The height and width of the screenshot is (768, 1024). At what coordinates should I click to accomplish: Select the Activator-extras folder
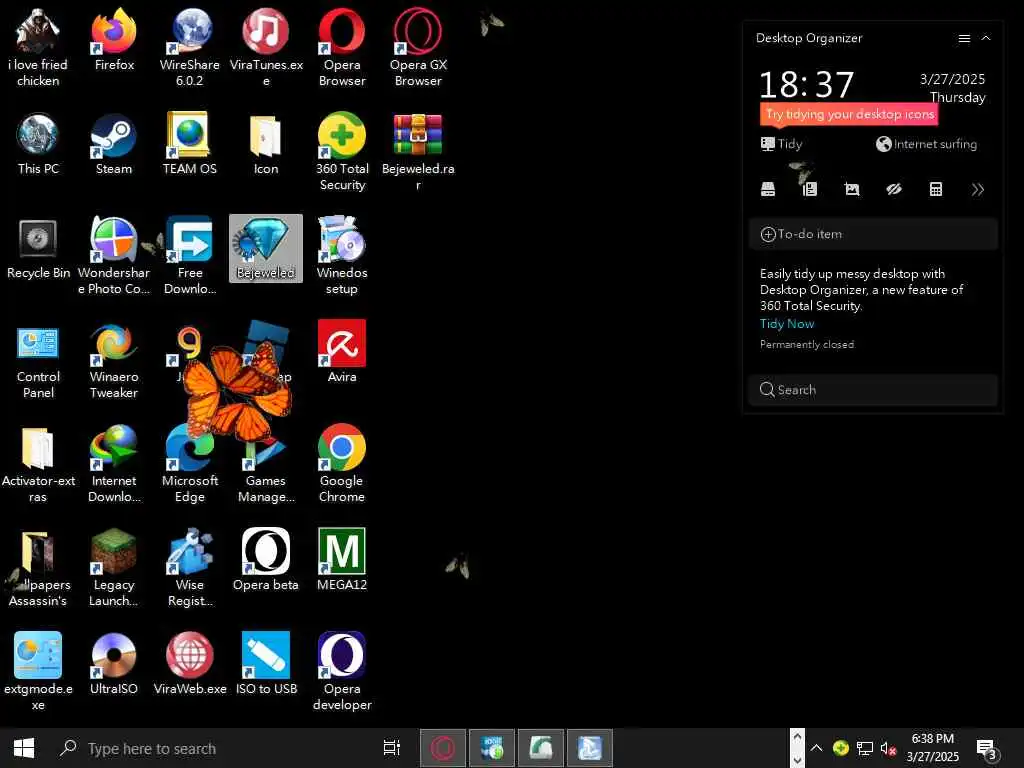click(38, 464)
